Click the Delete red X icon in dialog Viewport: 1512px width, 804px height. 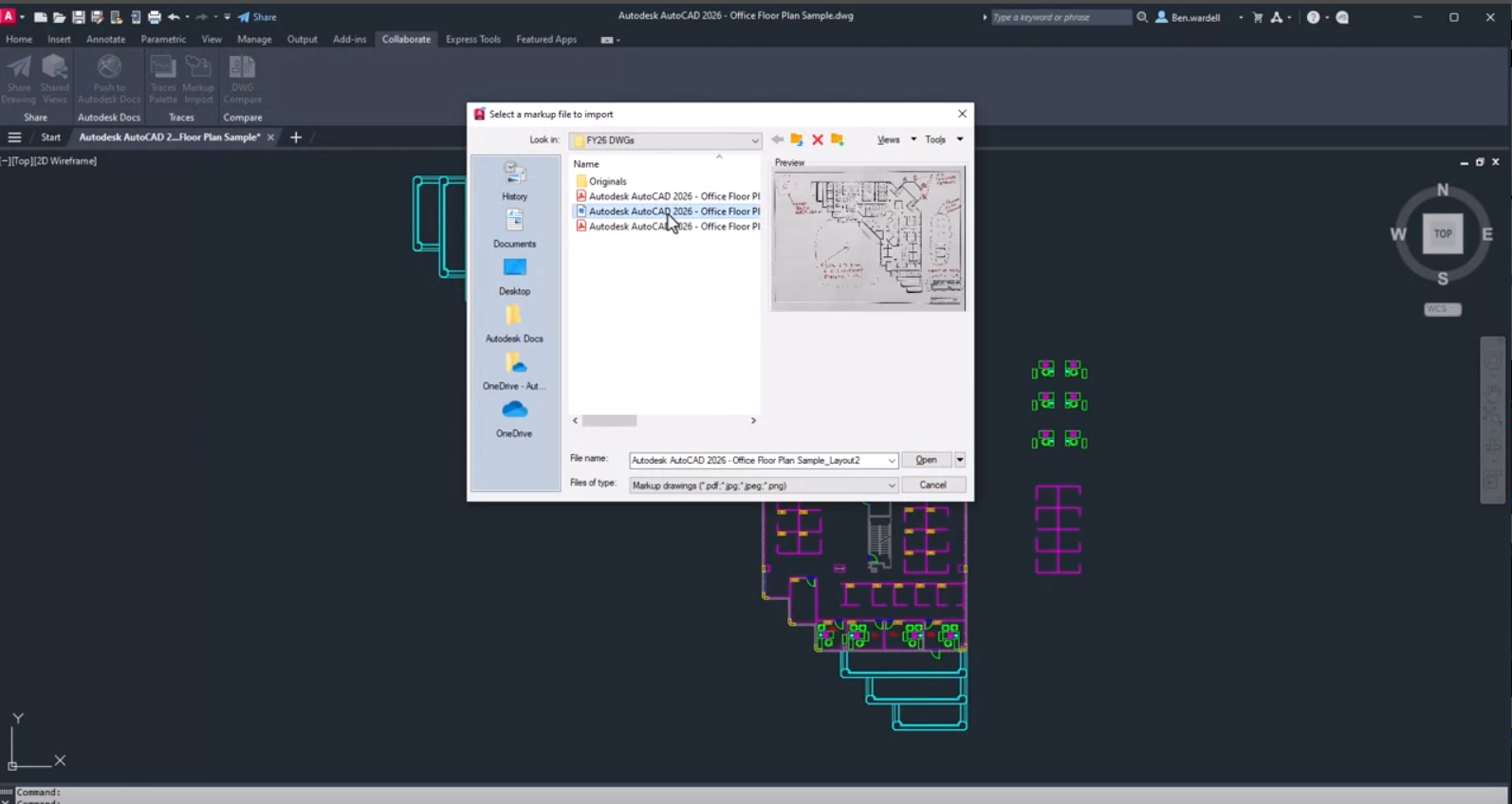click(x=818, y=139)
